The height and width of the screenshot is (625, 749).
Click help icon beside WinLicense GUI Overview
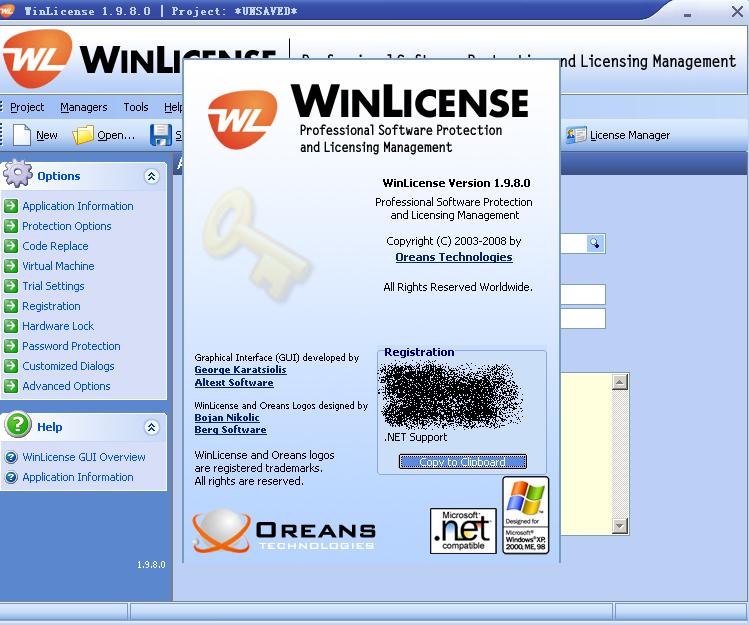point(11,457)
